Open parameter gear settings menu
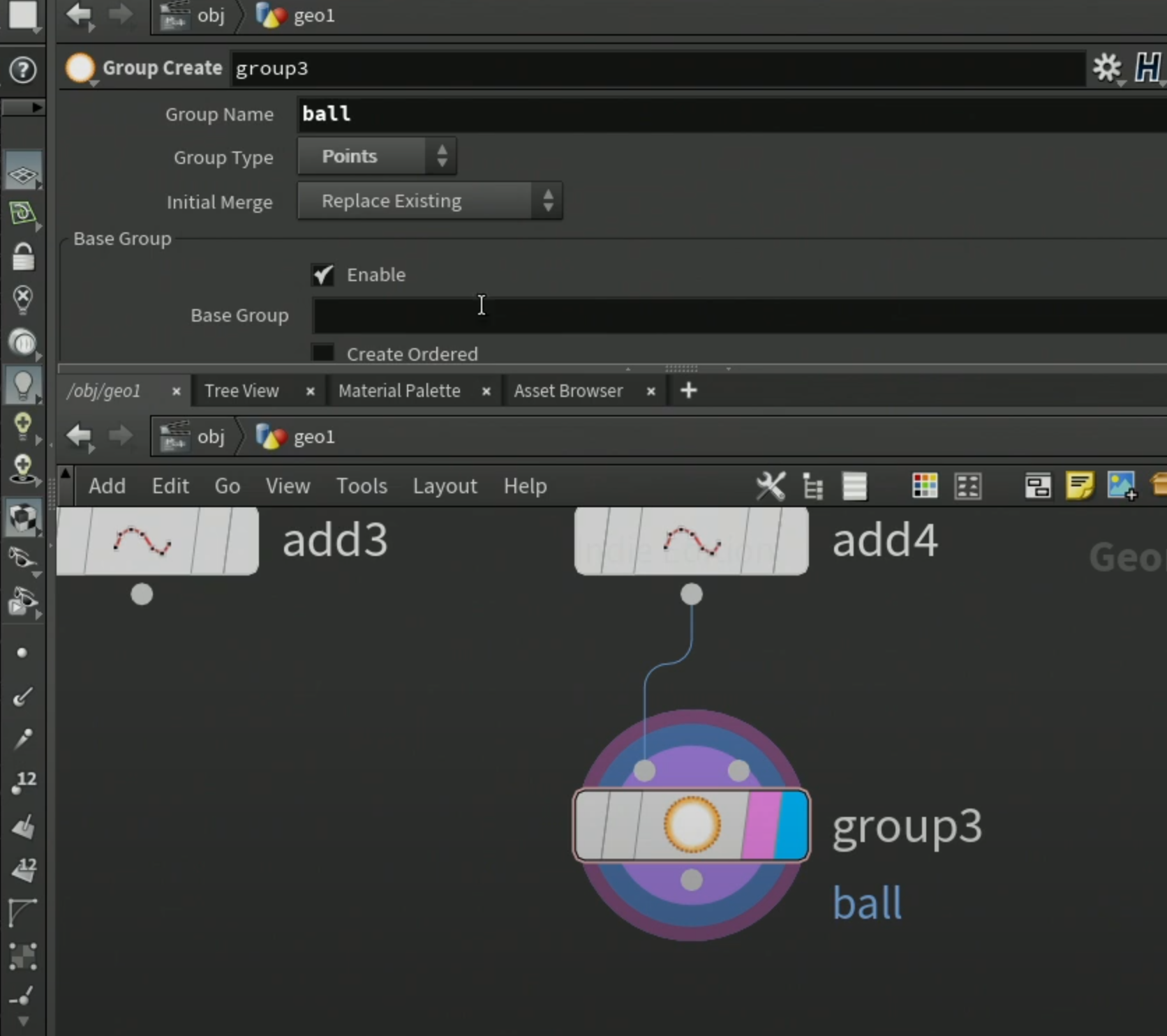1167x1036 pixels. tap(1108, 68)
